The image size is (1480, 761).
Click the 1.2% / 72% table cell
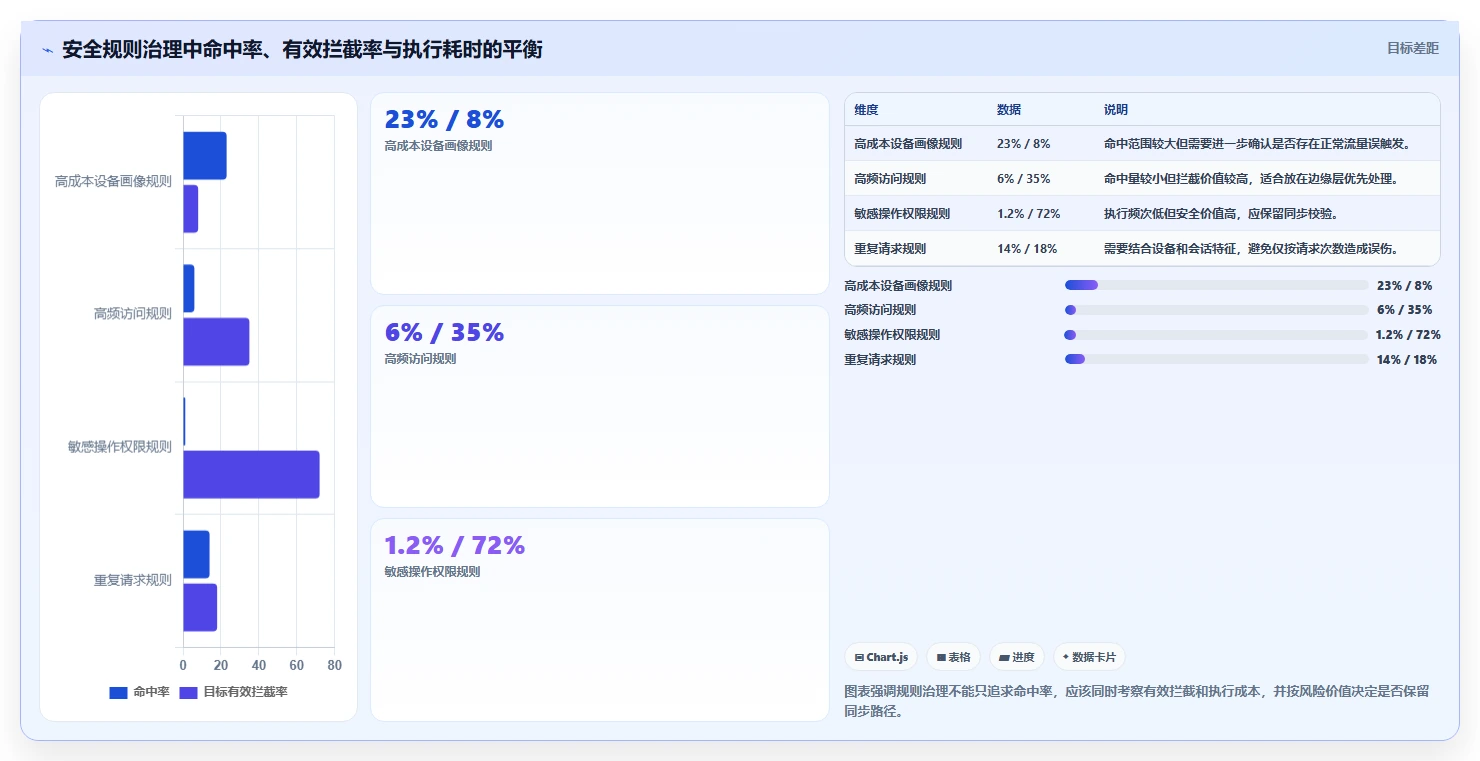pyautogui.click(x=1029, y=214)
